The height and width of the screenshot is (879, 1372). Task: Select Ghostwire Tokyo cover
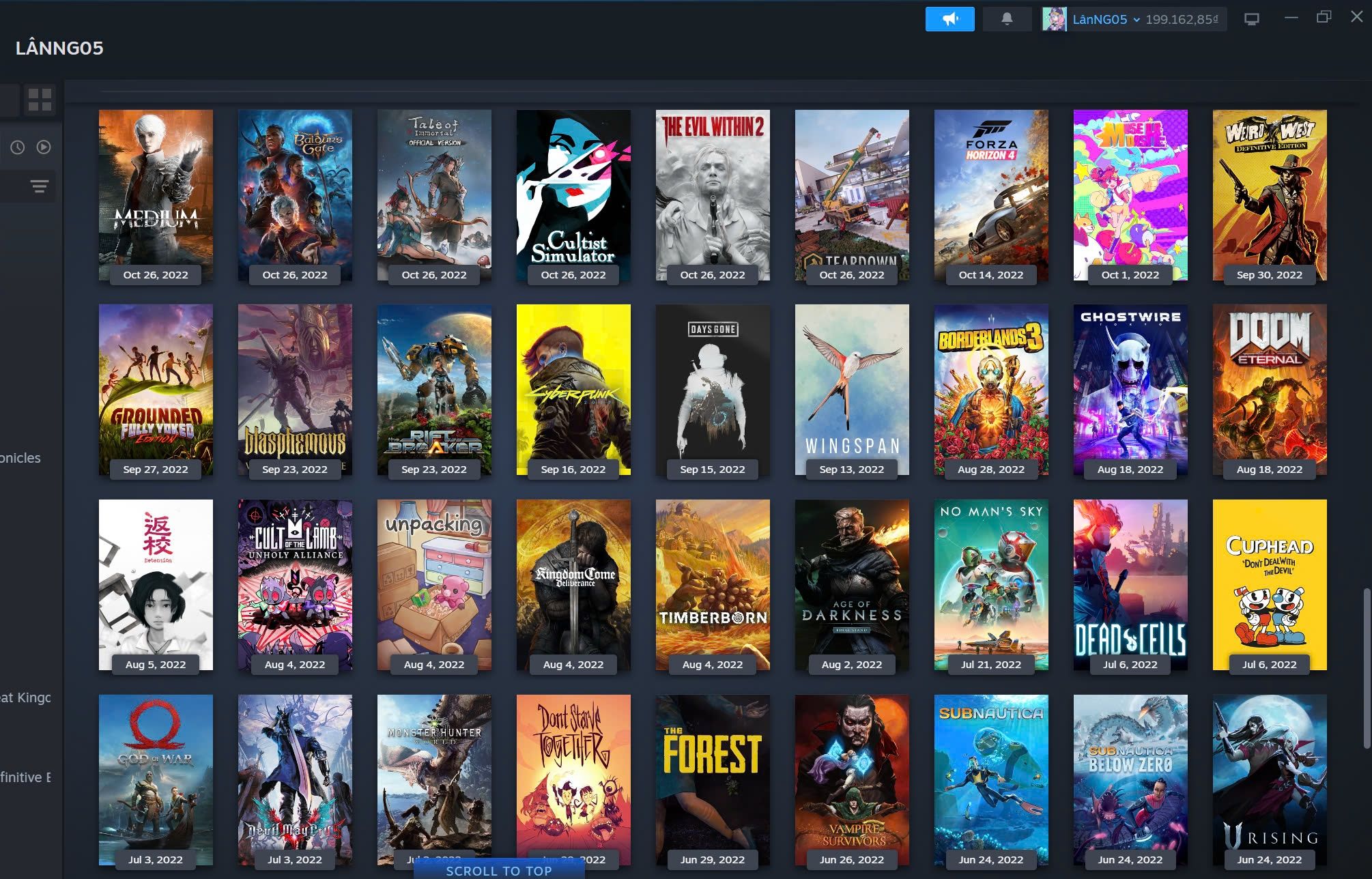click(x=1130, y=390)
